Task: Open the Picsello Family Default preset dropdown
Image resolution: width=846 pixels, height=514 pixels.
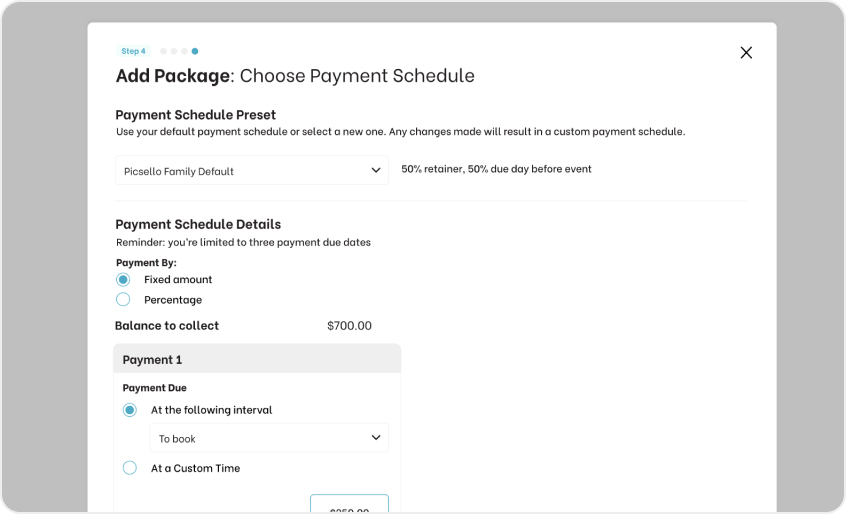Action: pos(251,171)
